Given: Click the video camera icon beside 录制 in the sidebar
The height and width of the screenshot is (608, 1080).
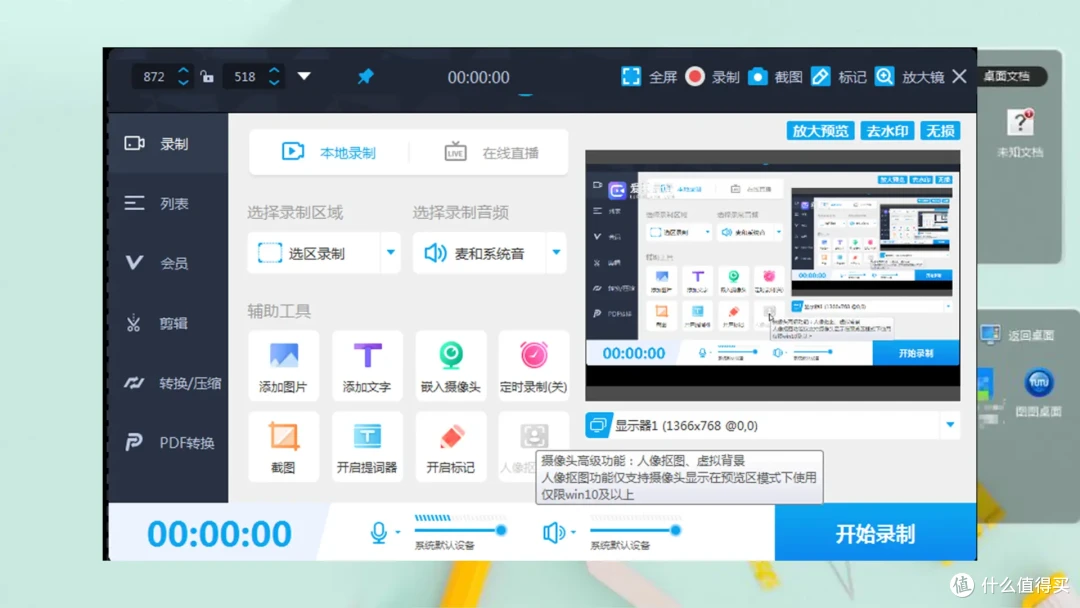Looking at the screenshot, I should [x=134, y=143].
